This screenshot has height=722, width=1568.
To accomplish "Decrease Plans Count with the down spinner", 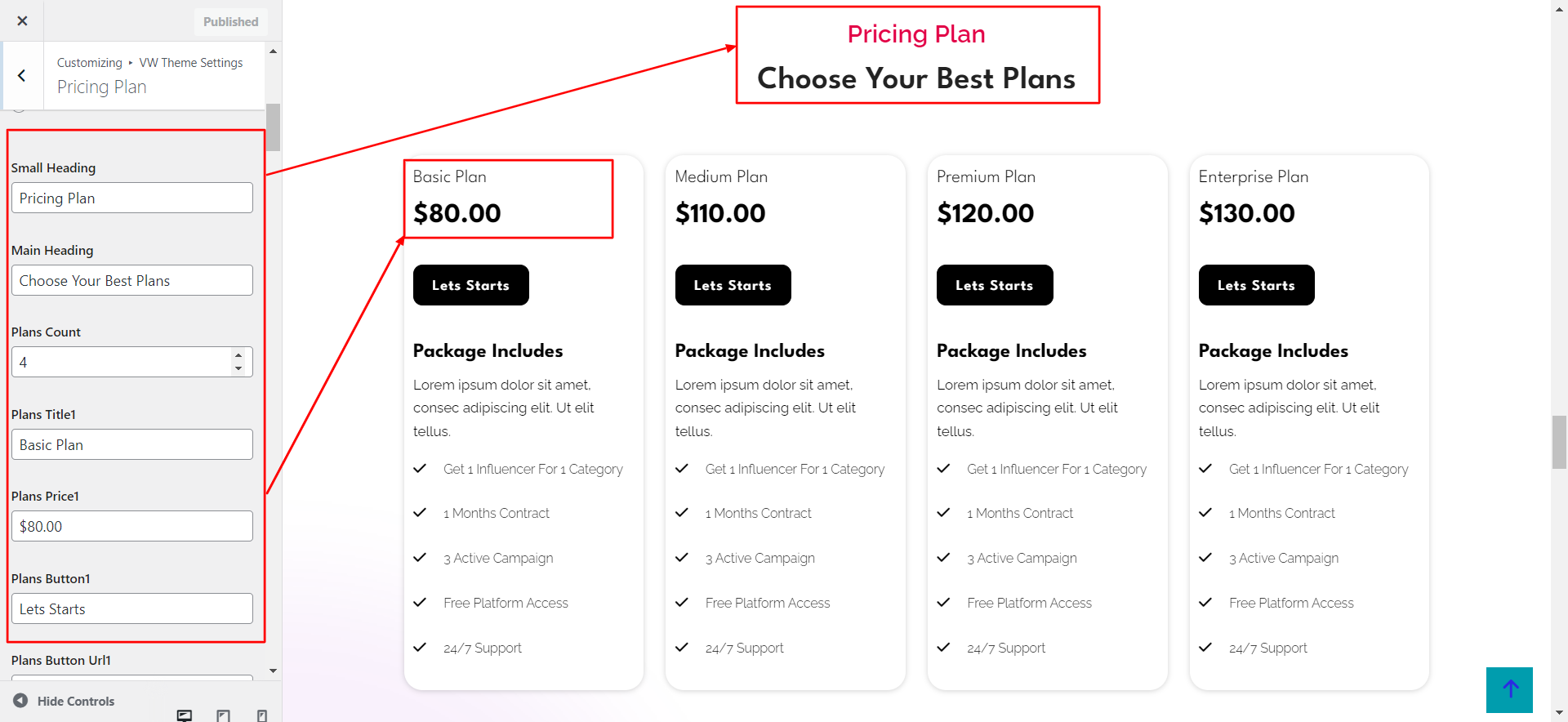I will pyautogui.click(x=238, y=368).
